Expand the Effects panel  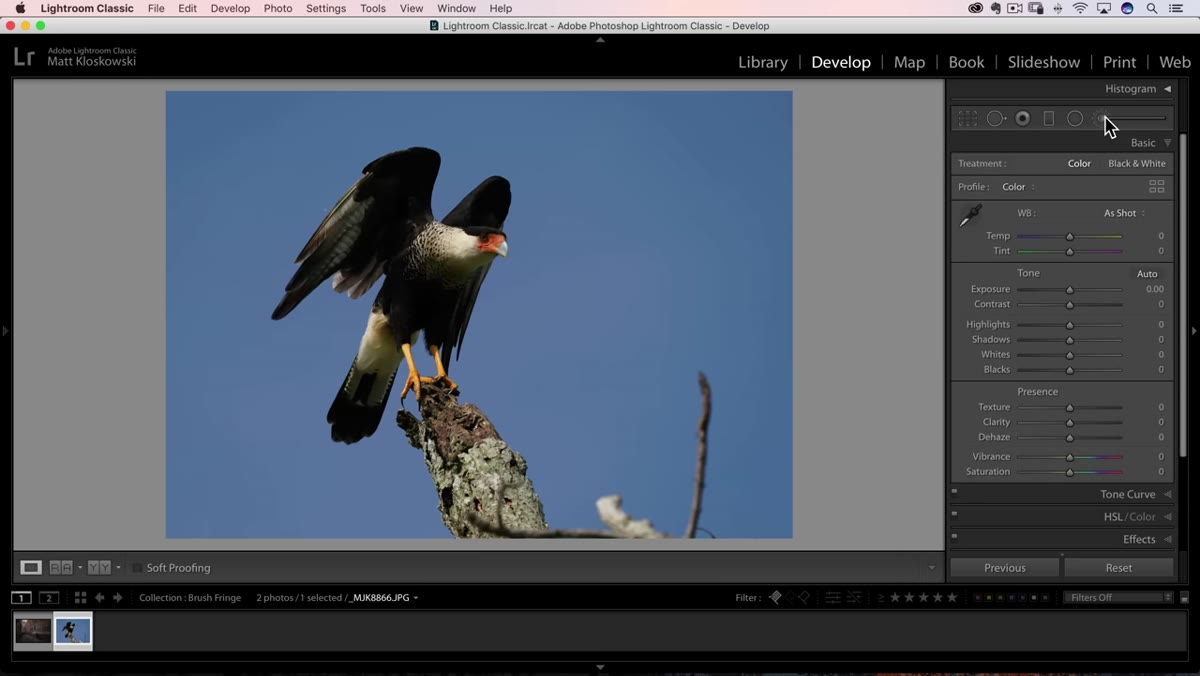1167,539
